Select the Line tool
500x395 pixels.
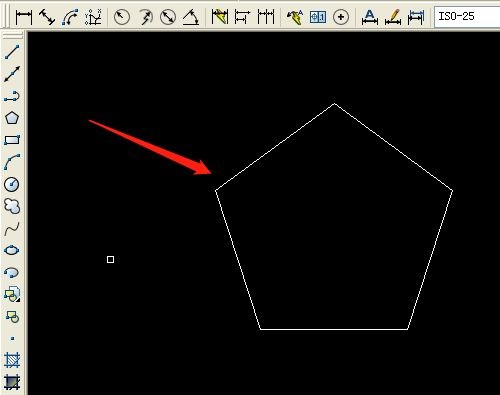12,52
